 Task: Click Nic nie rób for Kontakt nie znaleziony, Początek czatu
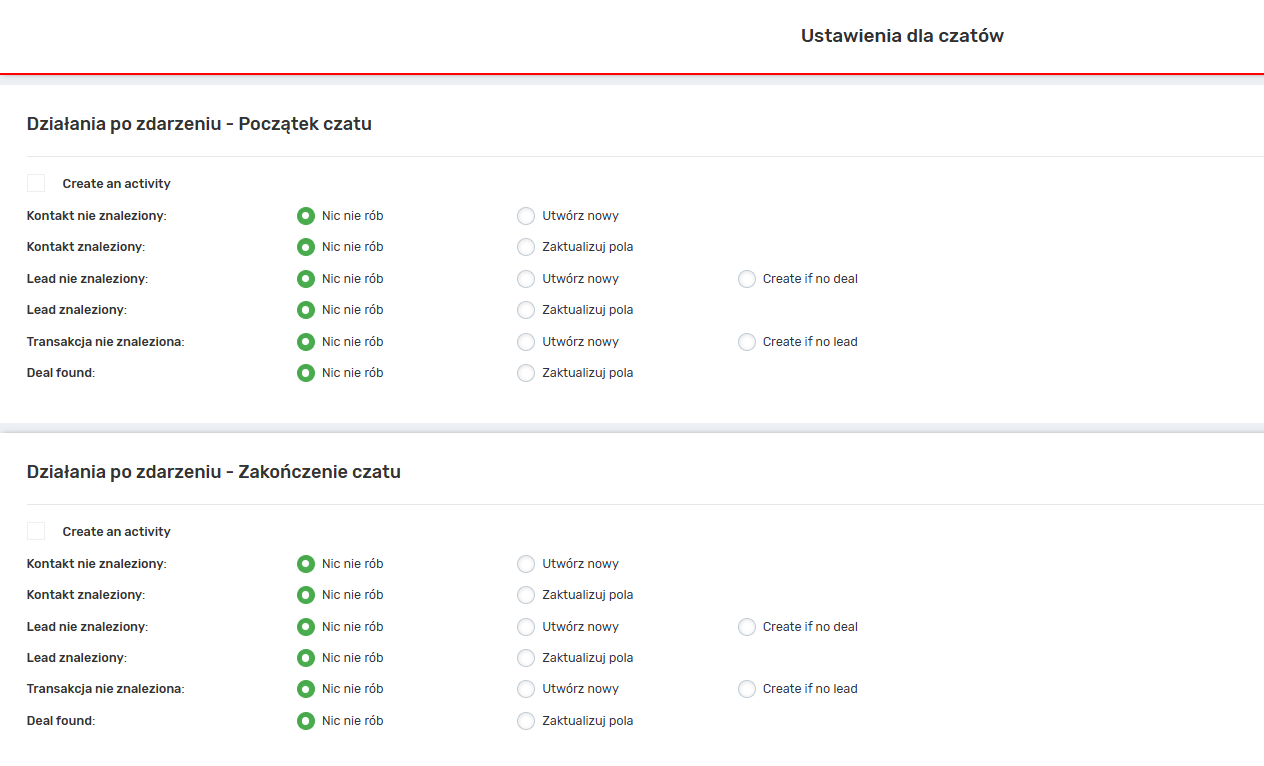306,216
